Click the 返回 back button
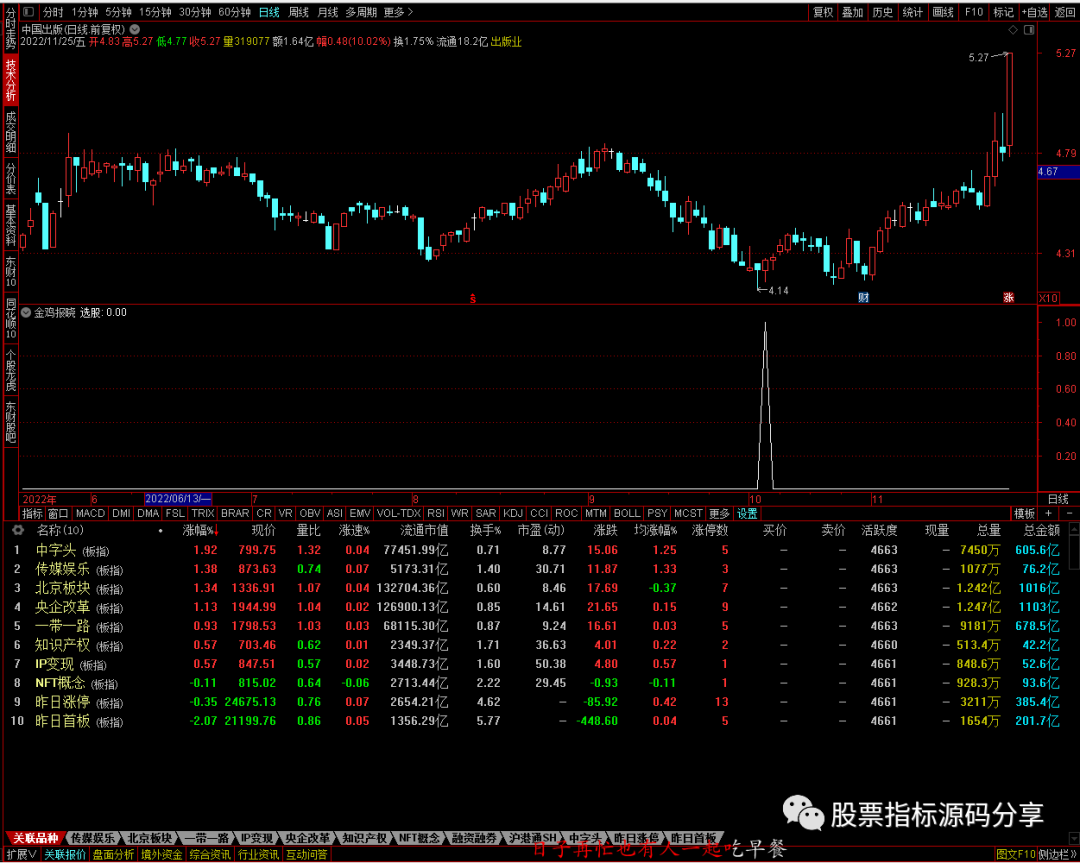1080x863 pixels. click(x=1065, y=12)
